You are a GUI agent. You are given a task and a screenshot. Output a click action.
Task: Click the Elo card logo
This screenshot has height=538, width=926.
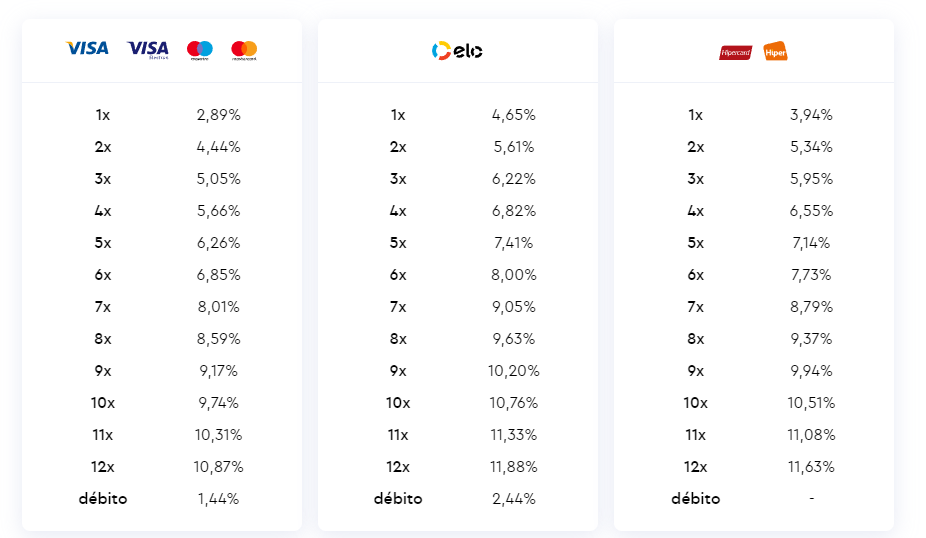(x=457, y=50)
